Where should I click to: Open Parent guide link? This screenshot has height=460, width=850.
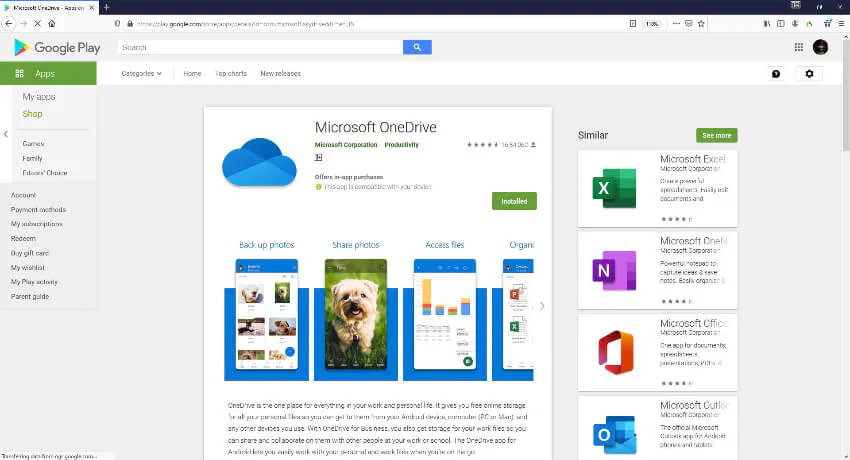coord(30,296)
